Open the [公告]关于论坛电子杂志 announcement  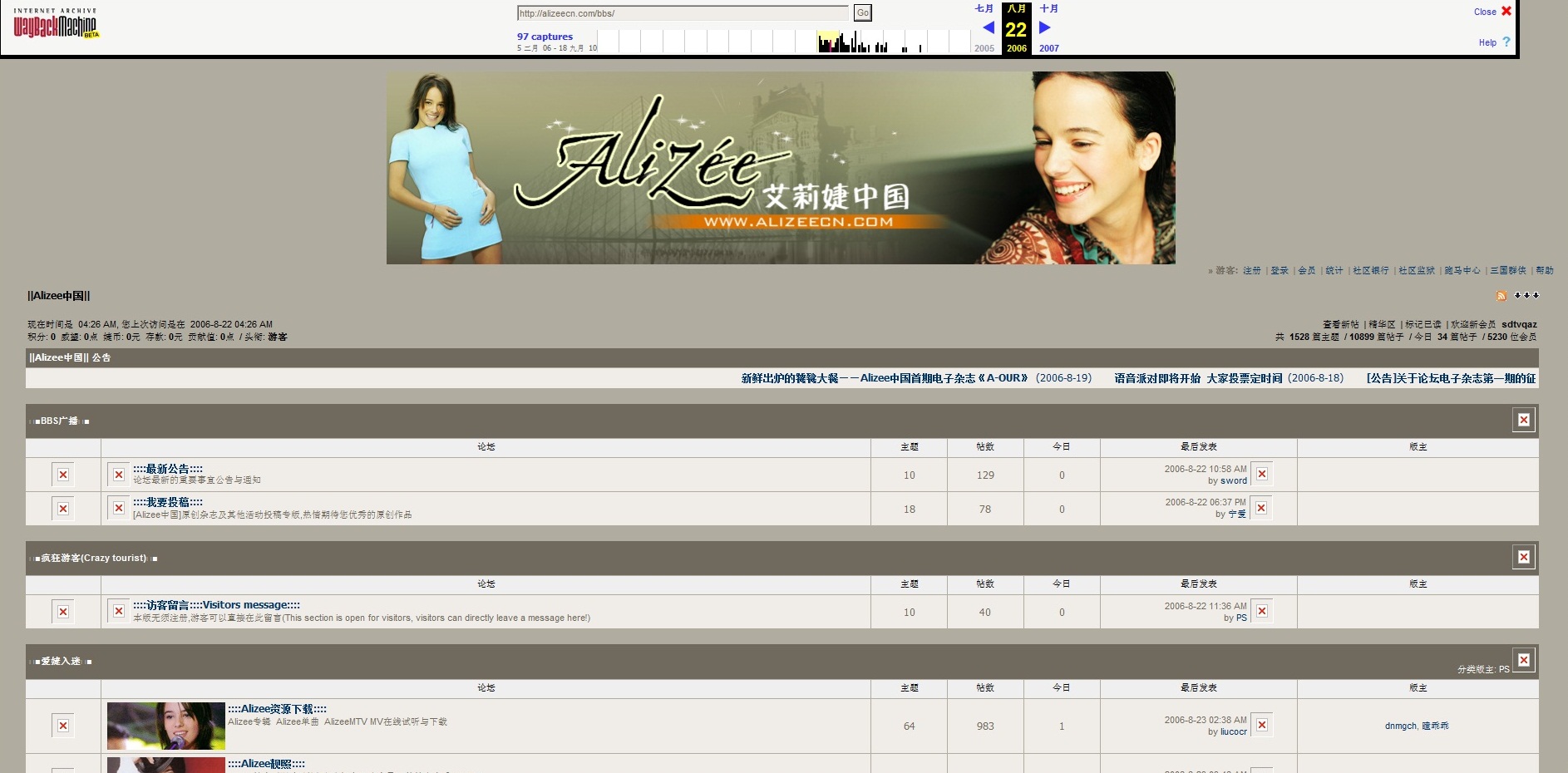pyautogui.click(x=1451, y=378)
